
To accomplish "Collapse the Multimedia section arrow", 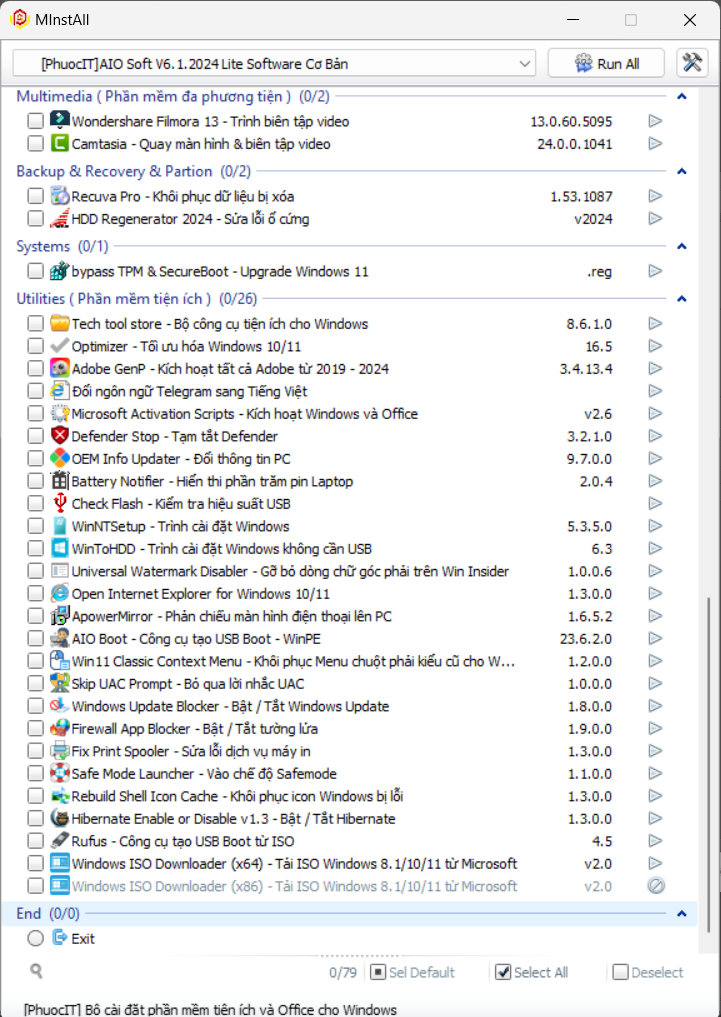I will pos(682,97).
